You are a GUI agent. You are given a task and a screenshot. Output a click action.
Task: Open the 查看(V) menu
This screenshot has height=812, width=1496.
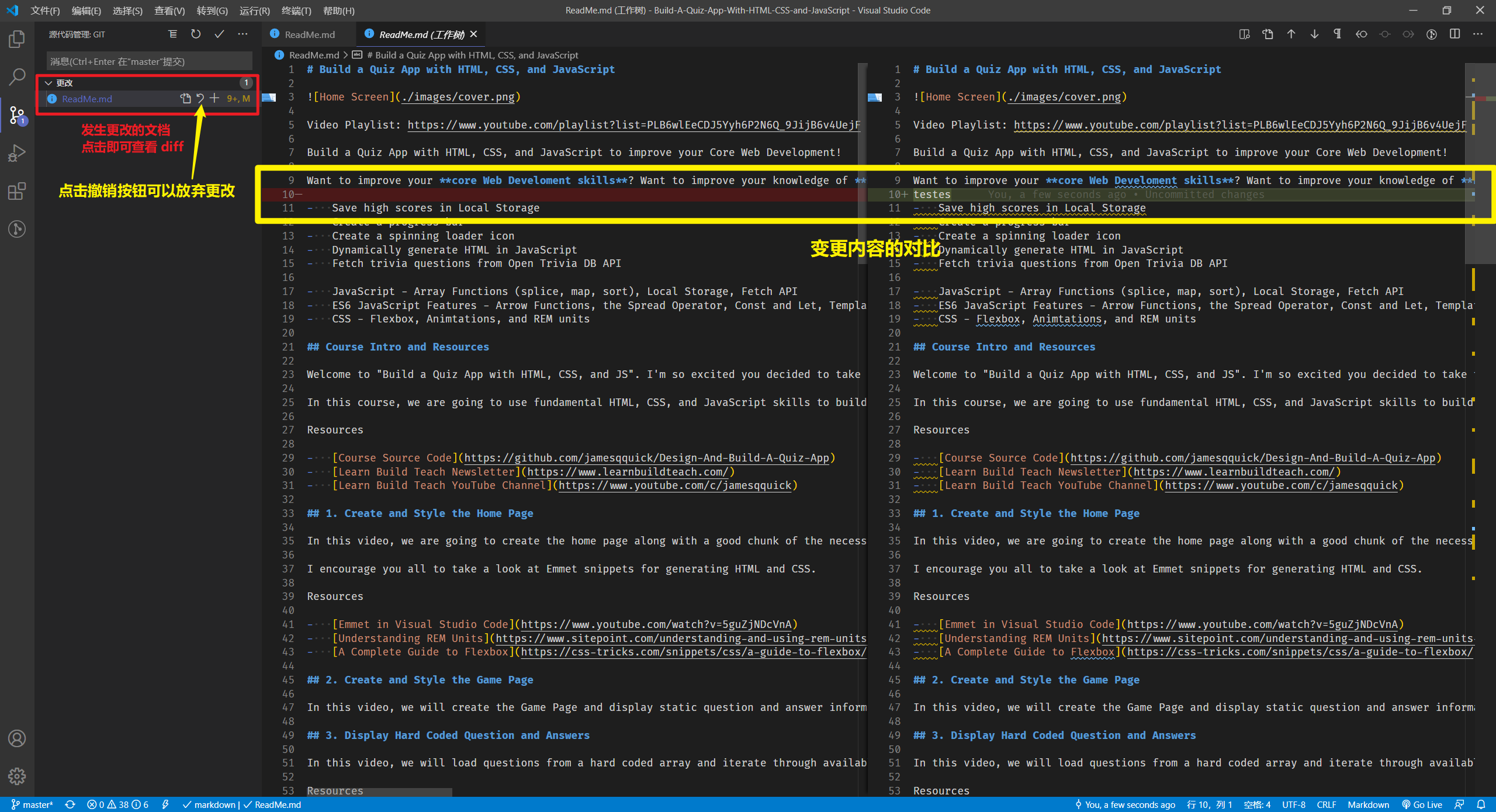point(169,11)
